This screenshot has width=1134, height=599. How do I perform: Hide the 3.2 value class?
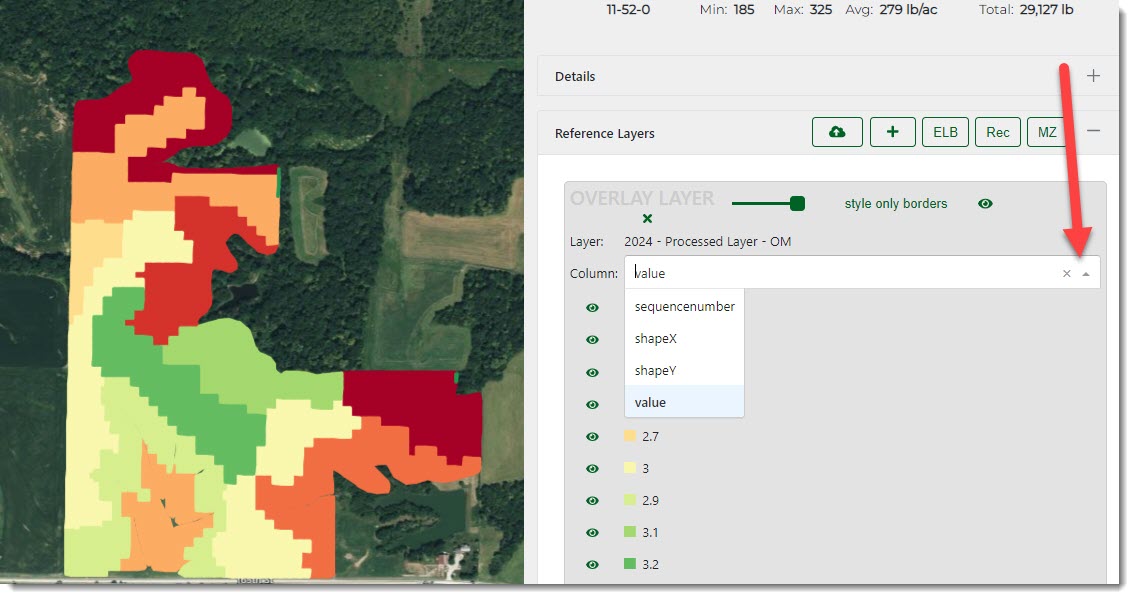click(x=592, y=565)
